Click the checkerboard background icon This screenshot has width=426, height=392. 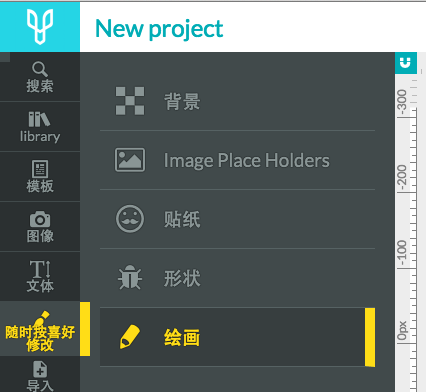click(130, 101)
